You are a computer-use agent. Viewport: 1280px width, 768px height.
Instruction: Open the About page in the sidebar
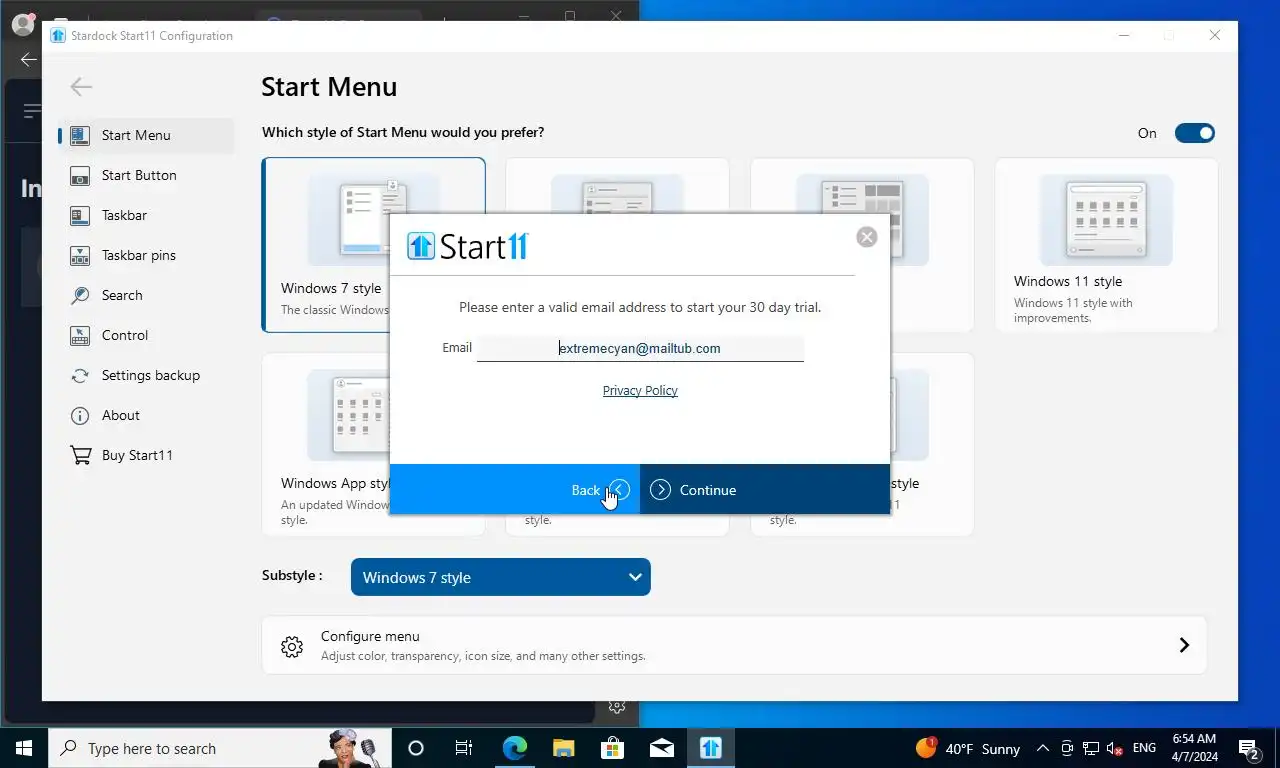(146, 415)
